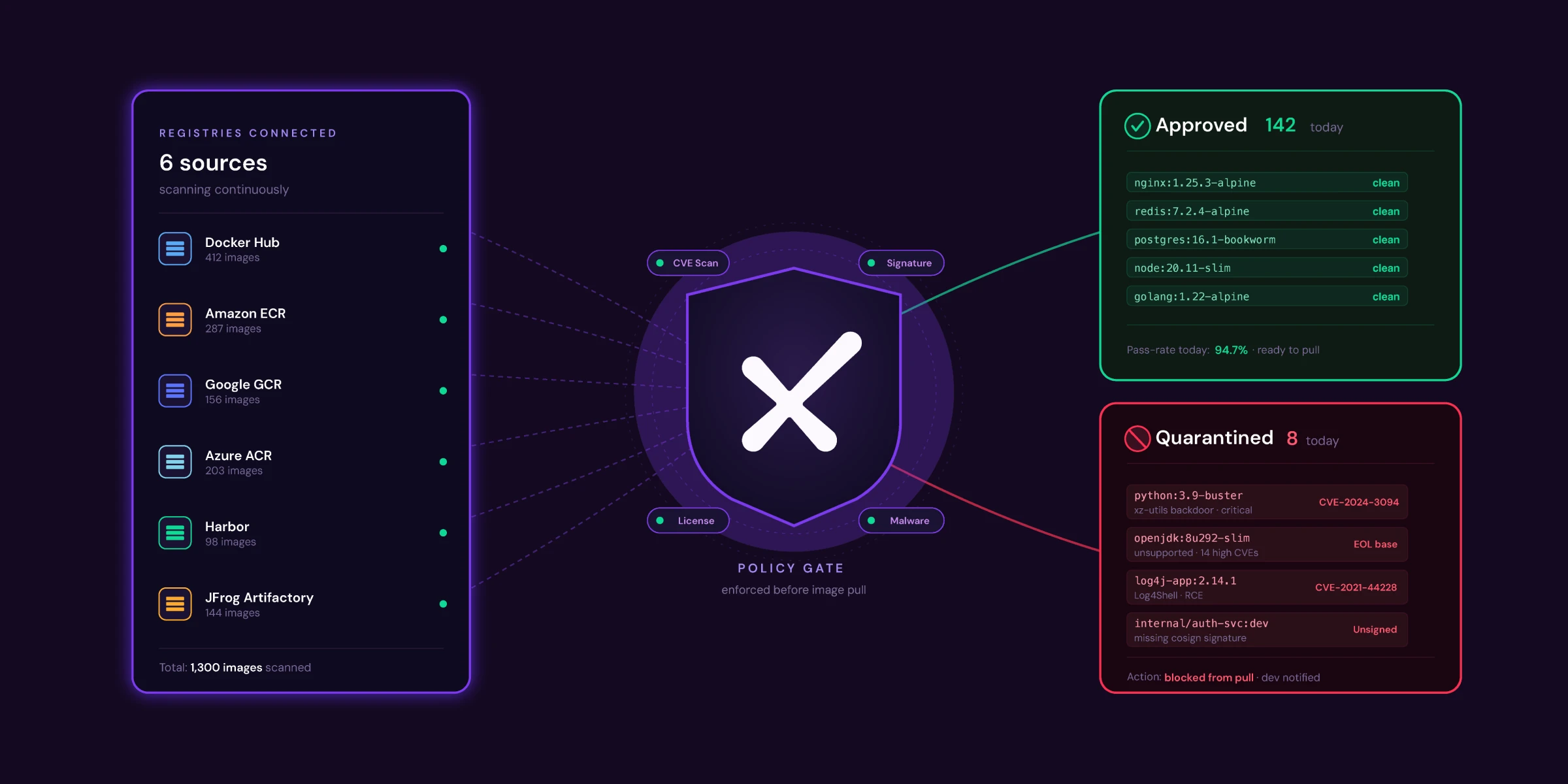Click the CVE-2021-44228 tag

tap(1356, 587)
